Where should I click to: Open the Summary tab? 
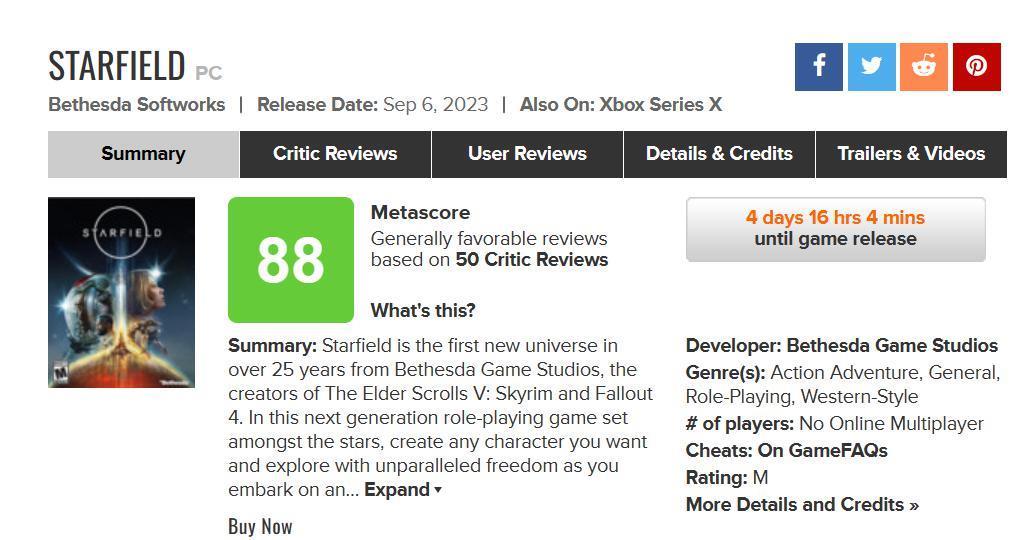(x=143, y=154)
